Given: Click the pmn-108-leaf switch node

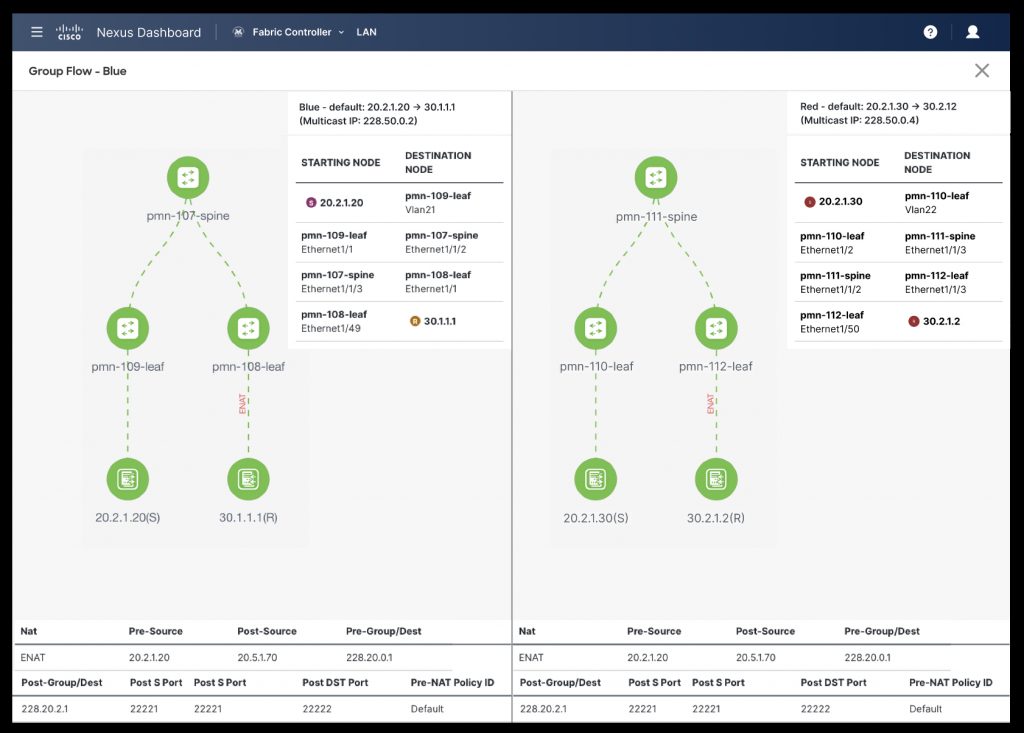Looking at the screenshot, I should click(x=248, y=328).
